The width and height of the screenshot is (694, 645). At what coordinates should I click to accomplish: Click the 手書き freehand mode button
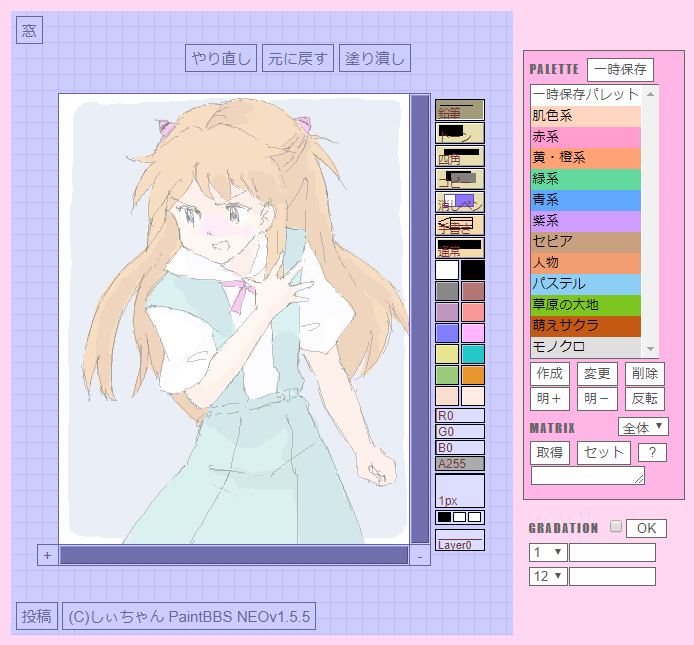click(460, 225)
